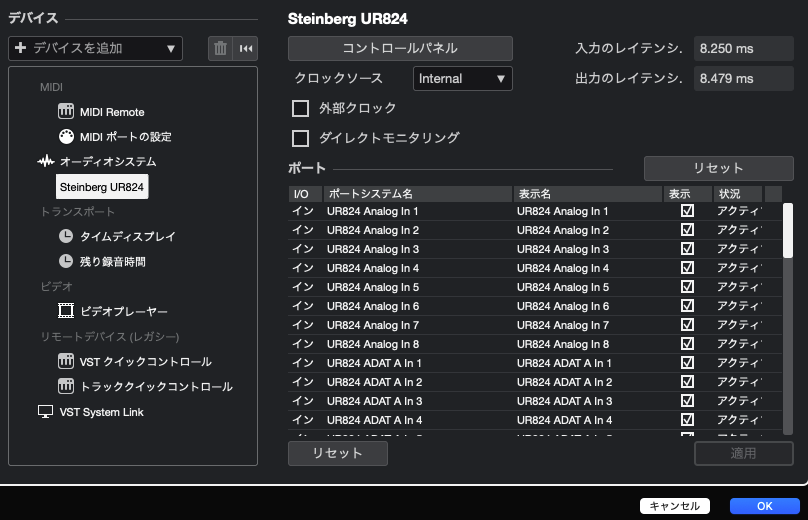Image resolution: width=808 pixels, height=520 pixels.
Task: Uncheck 表示 for UR824 ADAT A In 4
Action: click(x=687, y=420)
